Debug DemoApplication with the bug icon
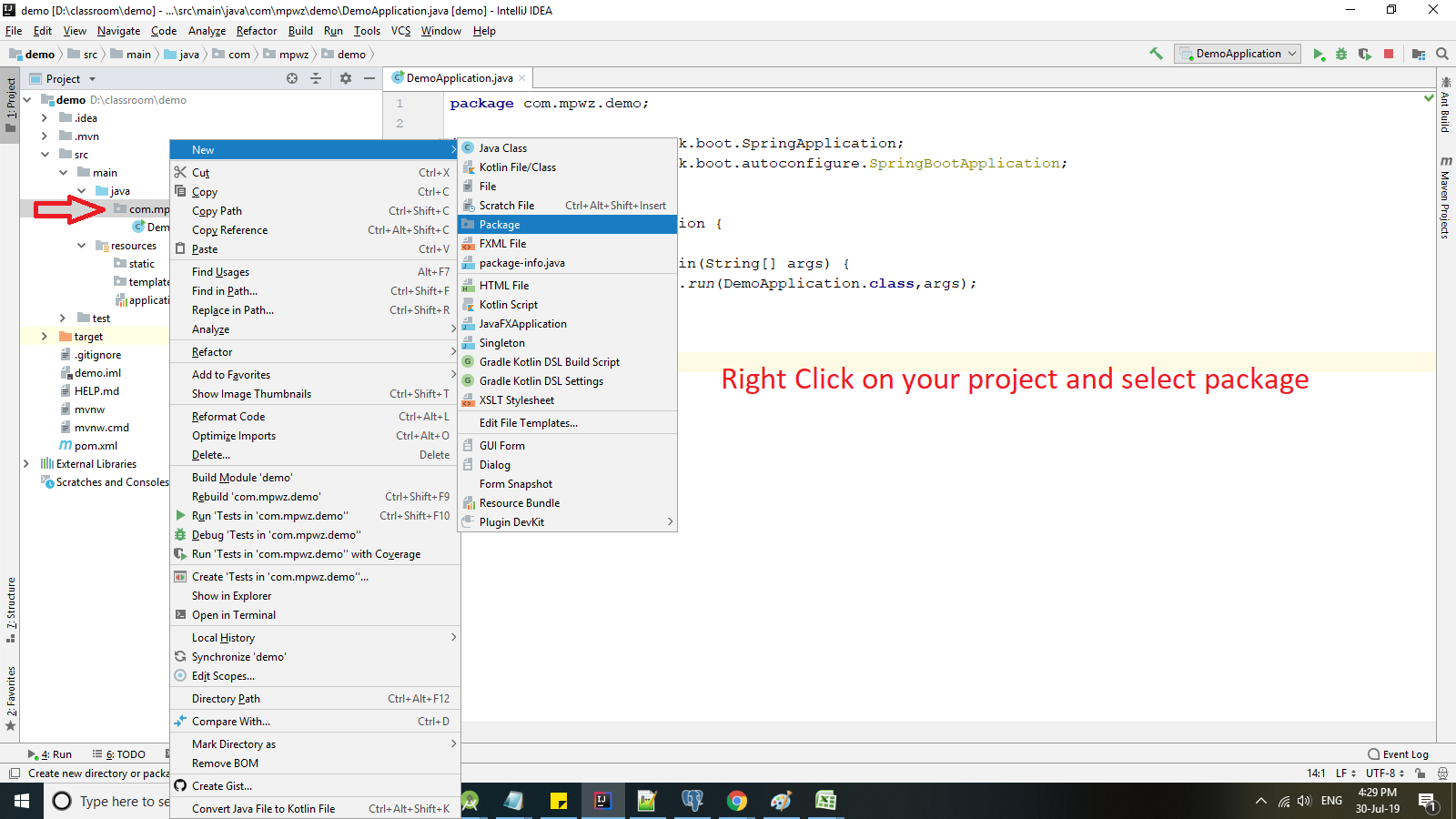Image resolution: width=1456 pixels, height=819 pixels. pos(1341,54)
